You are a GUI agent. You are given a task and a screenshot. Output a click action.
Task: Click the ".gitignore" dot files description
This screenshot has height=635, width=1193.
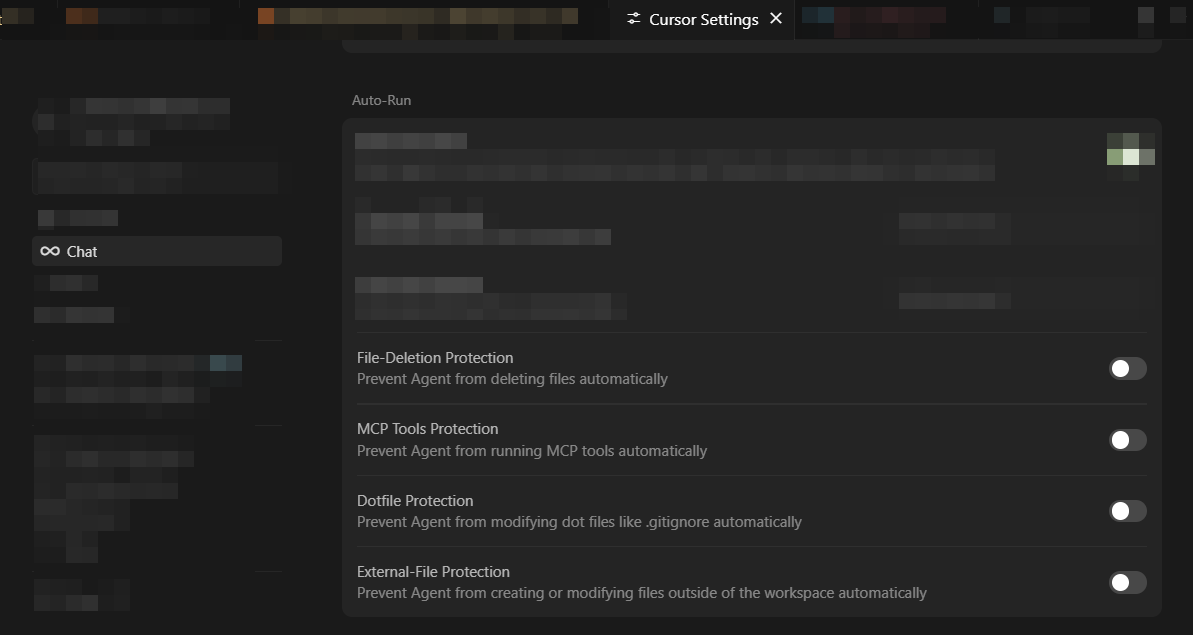coord(579,522)
